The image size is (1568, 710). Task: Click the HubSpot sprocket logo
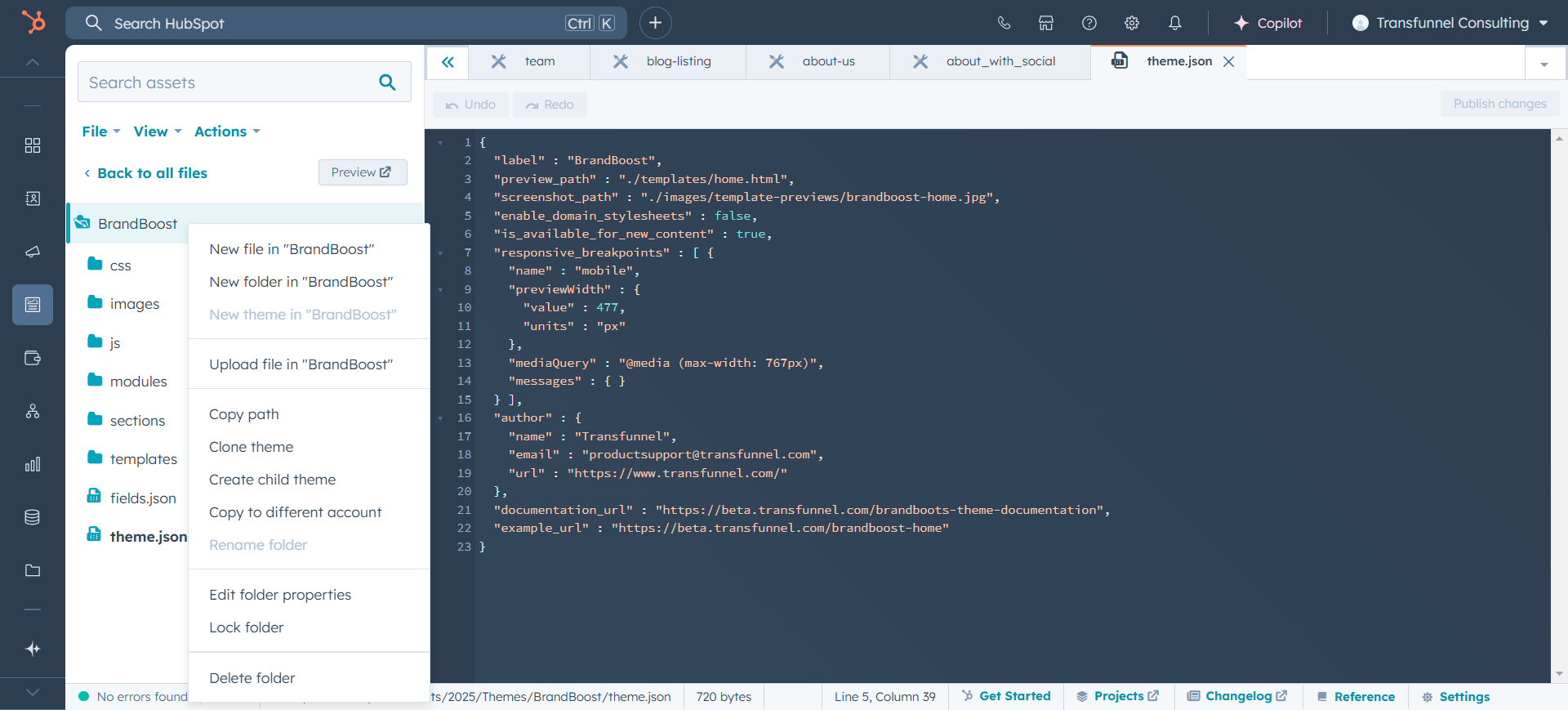pyautogui.click(x=33, y=22)
